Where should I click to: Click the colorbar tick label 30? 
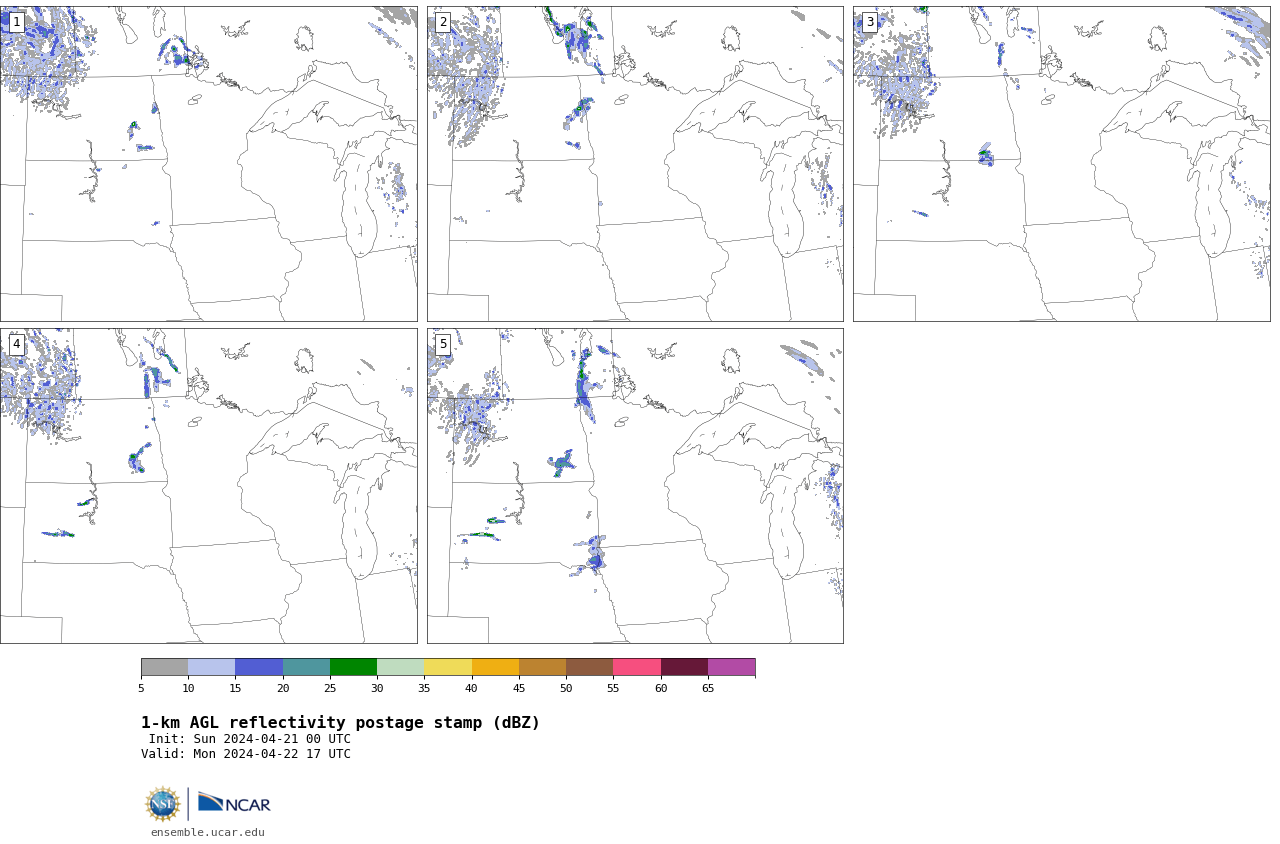click(x=377, y=688)
